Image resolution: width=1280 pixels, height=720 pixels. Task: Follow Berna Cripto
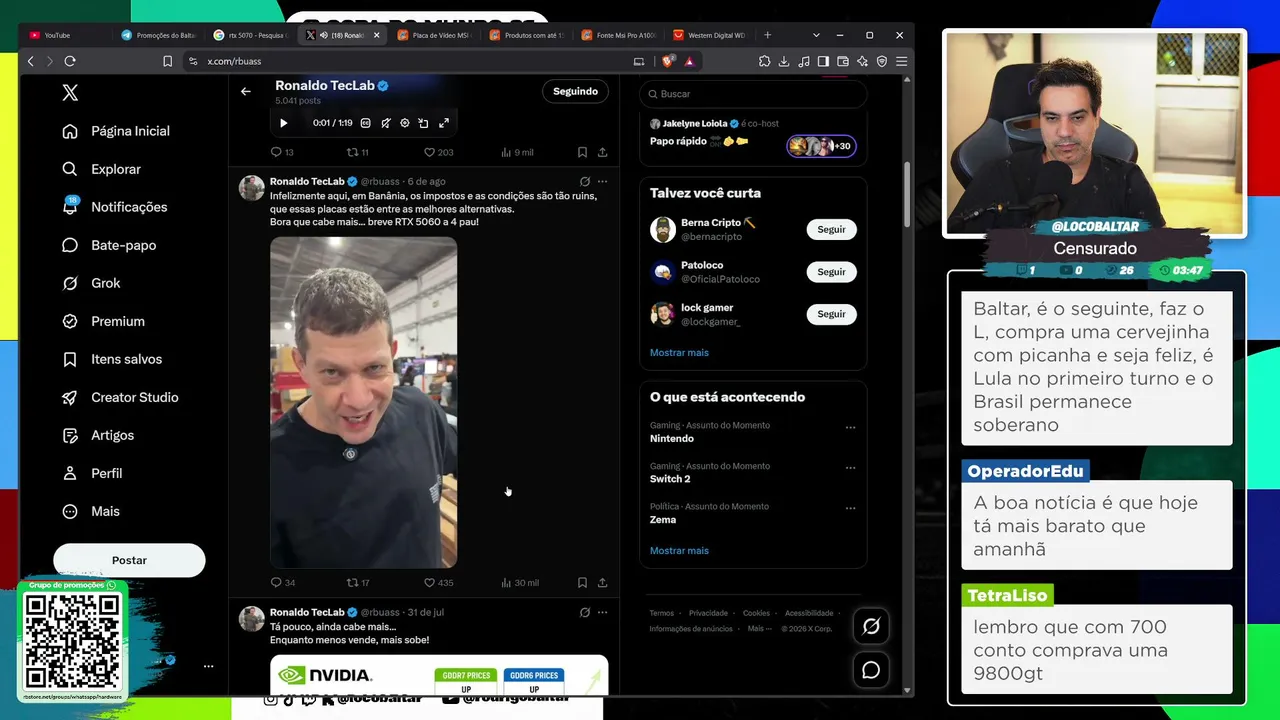click(831, 229)
